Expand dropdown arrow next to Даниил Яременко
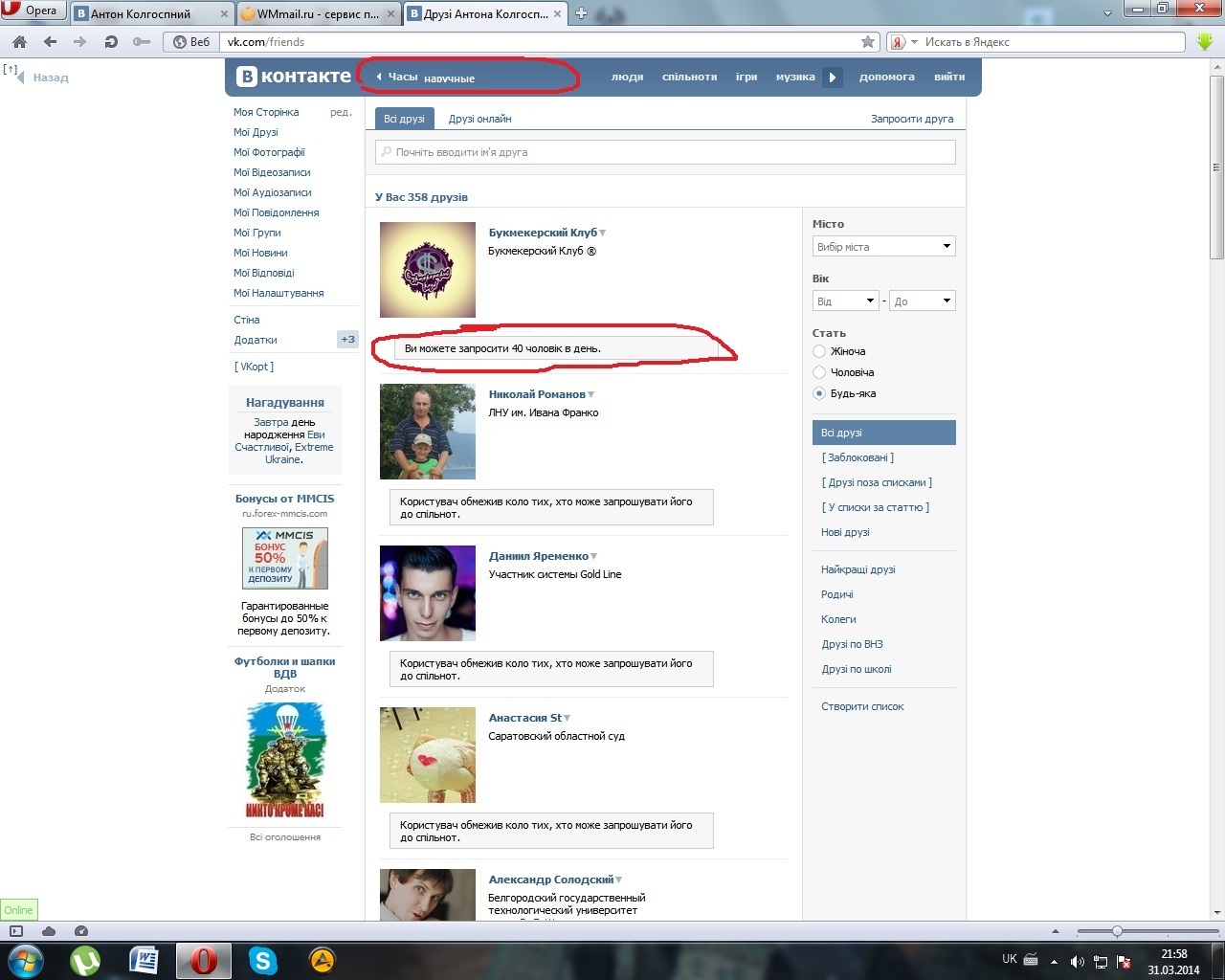This screenshot has width=1225, height=980. pyautogui.click(x=594, y=557)
